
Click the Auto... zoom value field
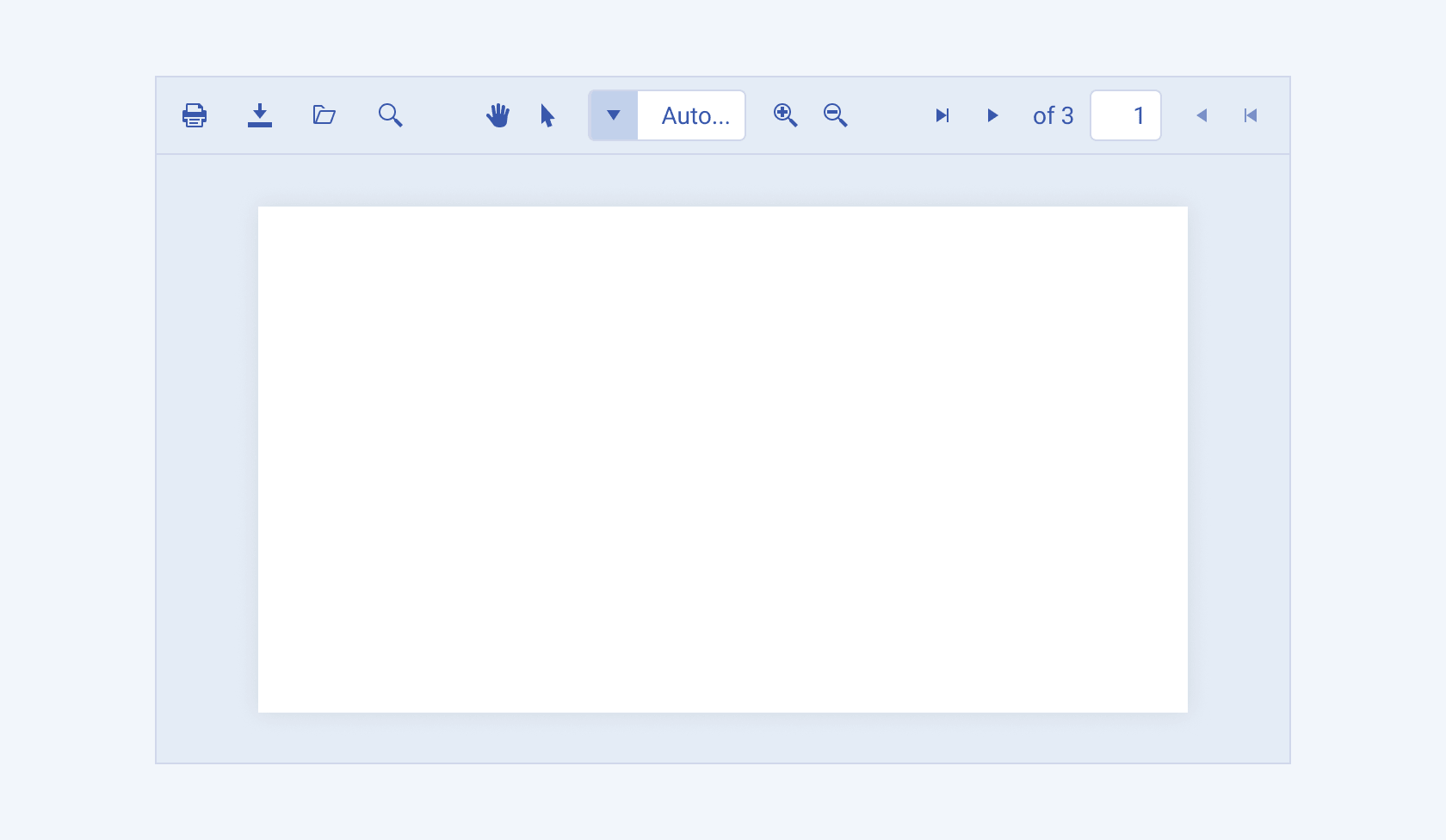(x=691, y=115)
